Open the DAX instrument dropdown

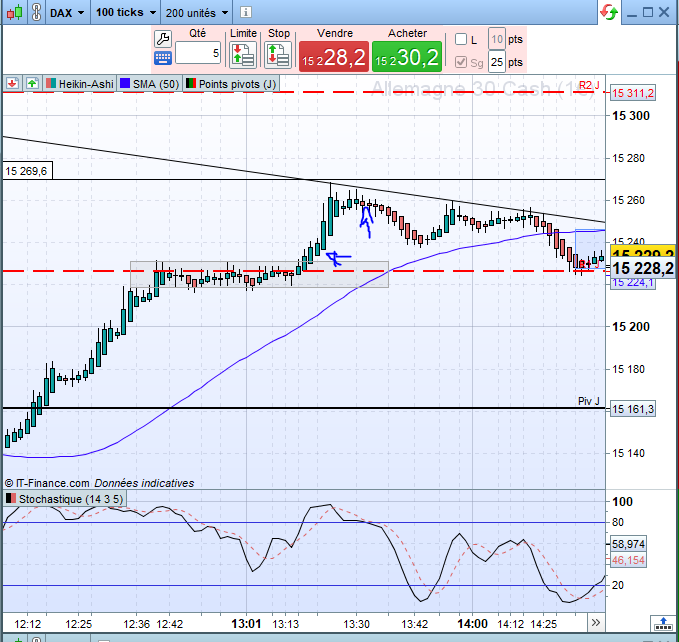click(67, 13)
